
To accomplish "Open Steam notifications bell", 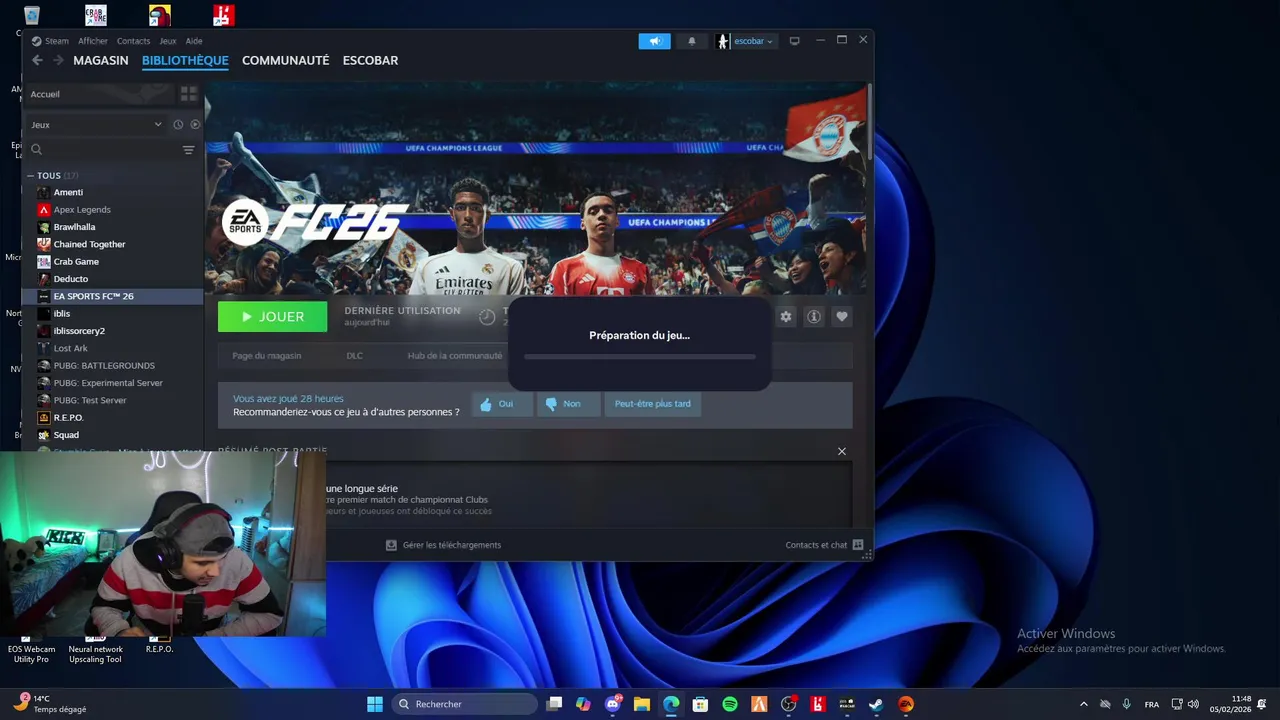I will coord(691,41).
